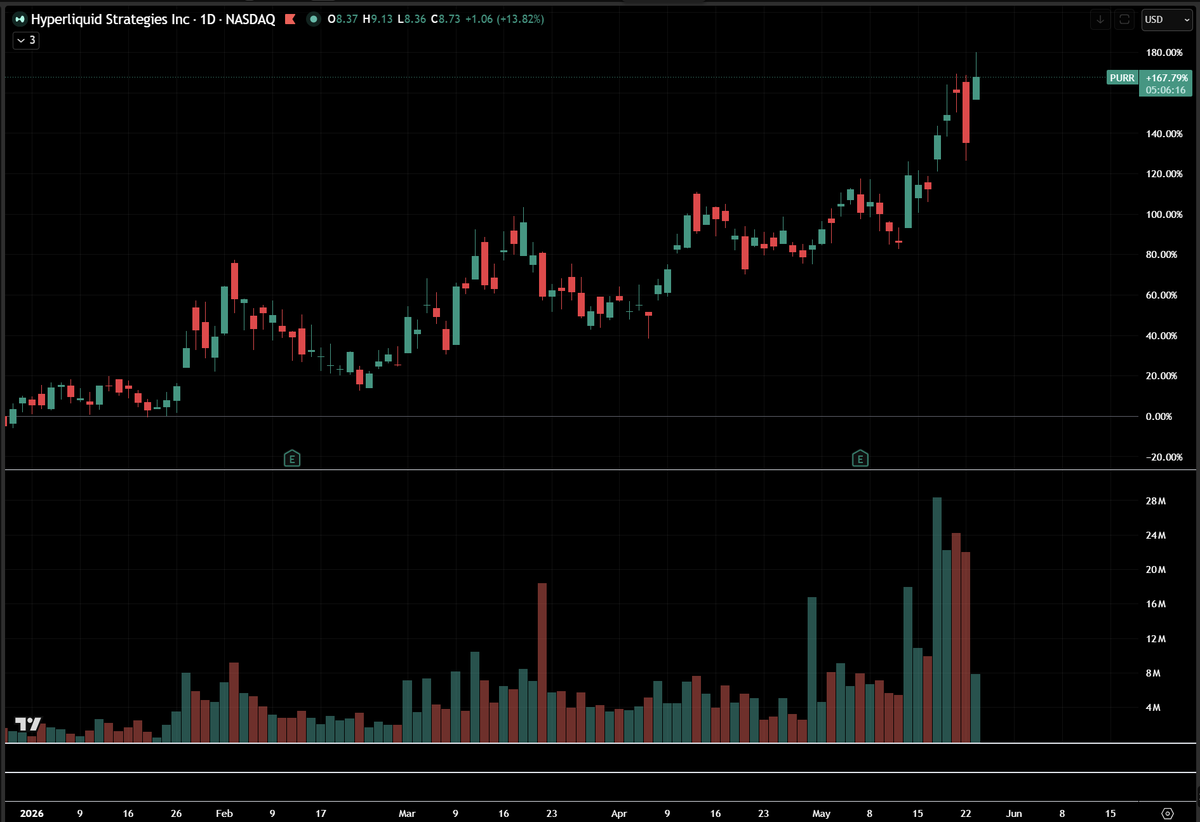The image size is (1200, 822).
Task: Click the Hyperliquid symbol logo icon
Action: click(19, 19)
